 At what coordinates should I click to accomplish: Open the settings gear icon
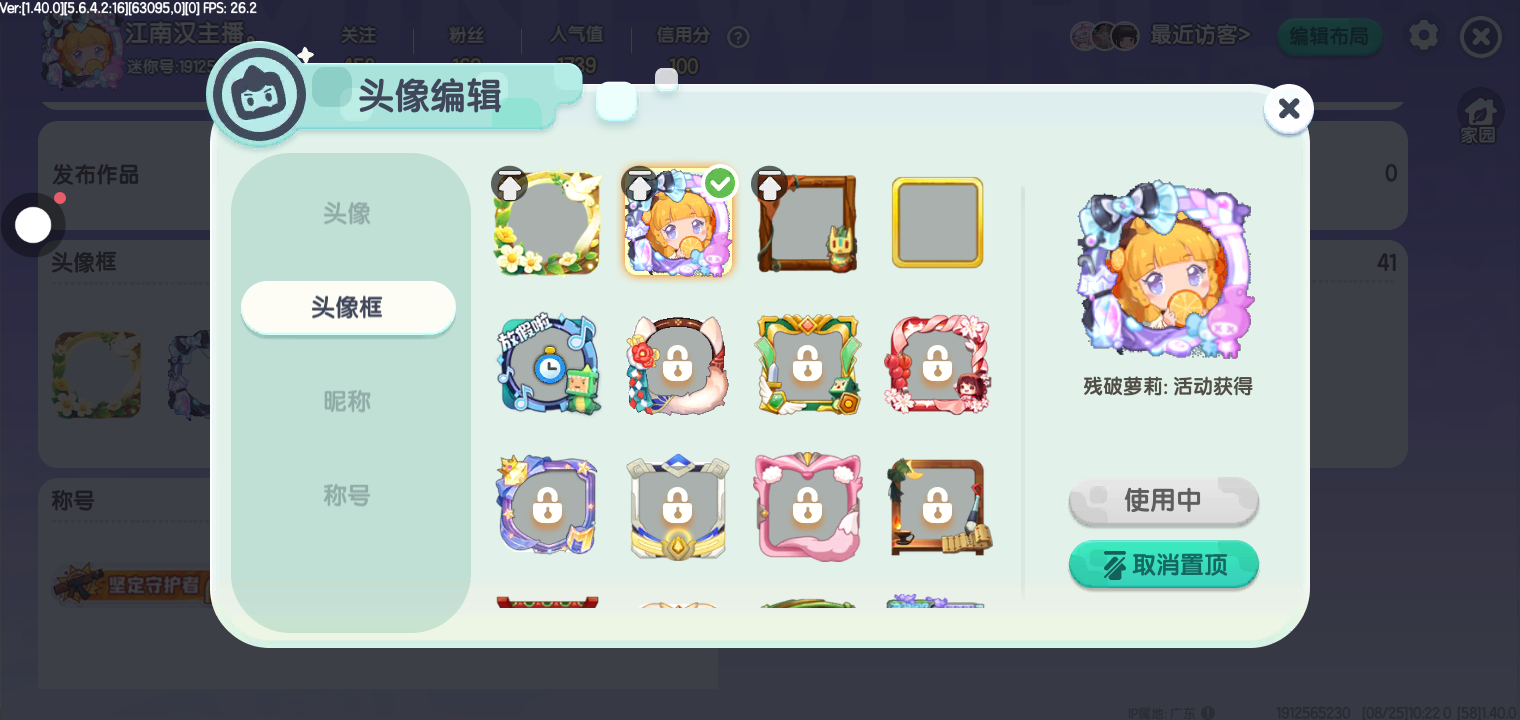click(1424, 36)
